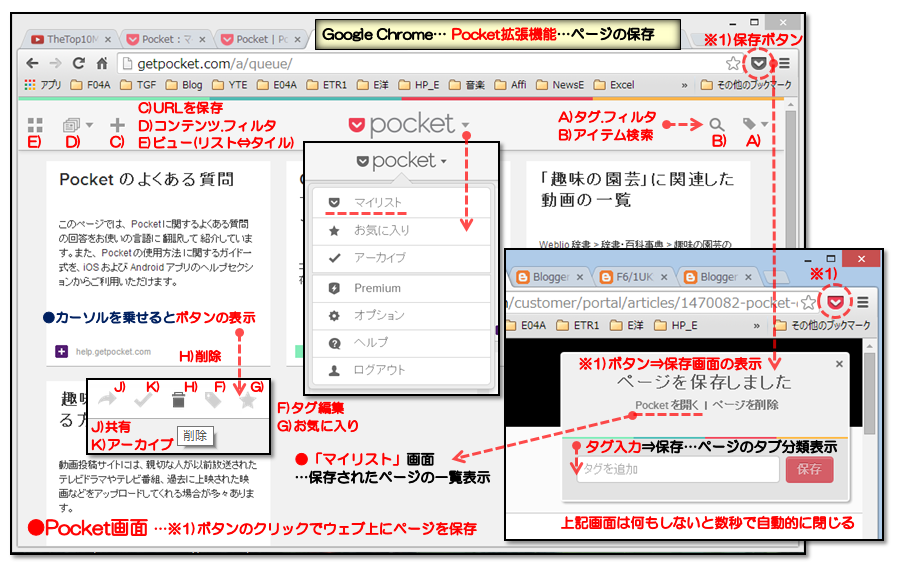899x569 pixels.
Task: Click ページを削除 link in save popup
Action: click(x=745, y=405)
